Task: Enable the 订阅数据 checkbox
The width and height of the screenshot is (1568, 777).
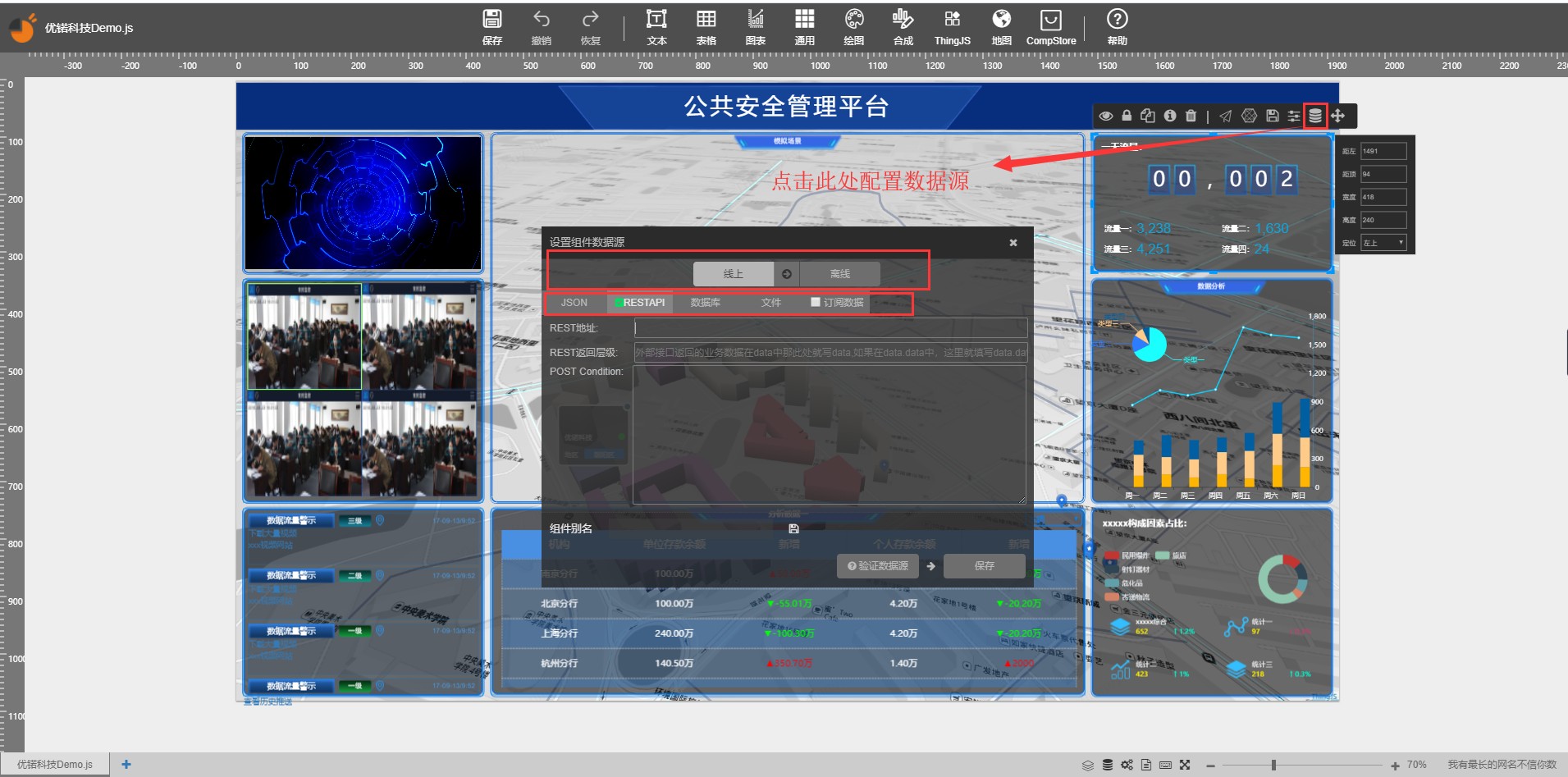Action: (x=816, y=302)
